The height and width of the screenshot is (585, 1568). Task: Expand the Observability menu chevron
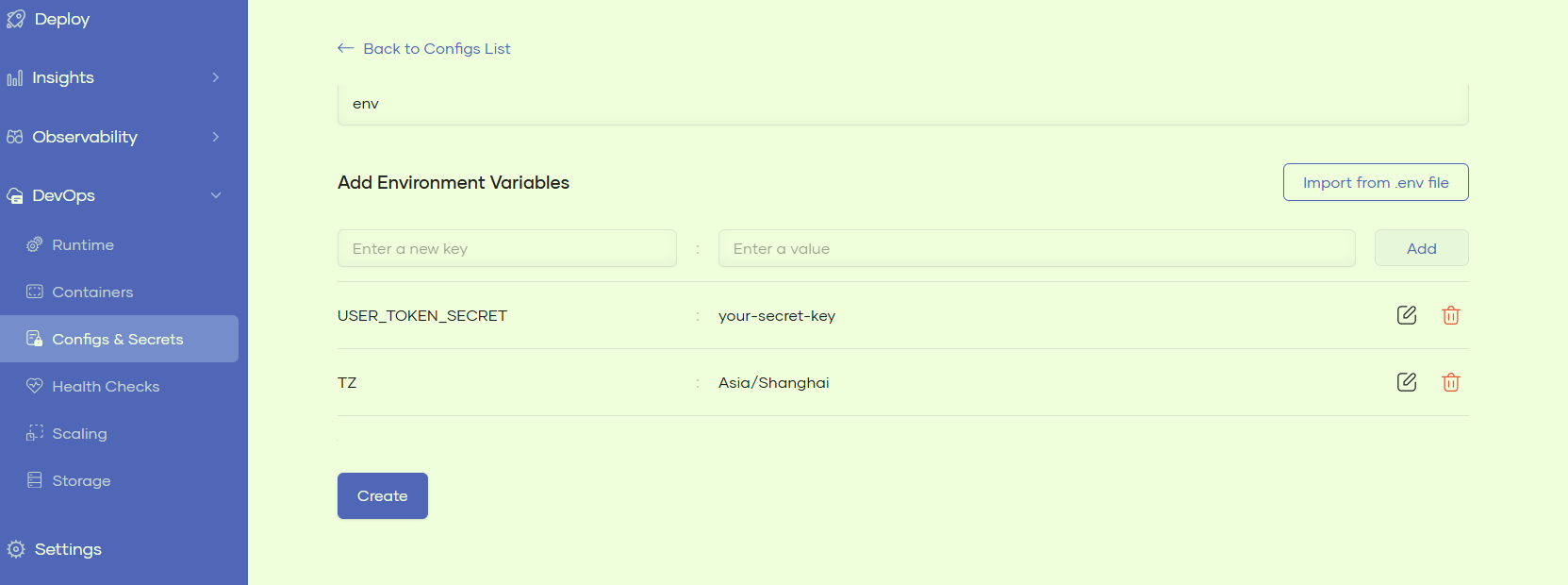216,137
